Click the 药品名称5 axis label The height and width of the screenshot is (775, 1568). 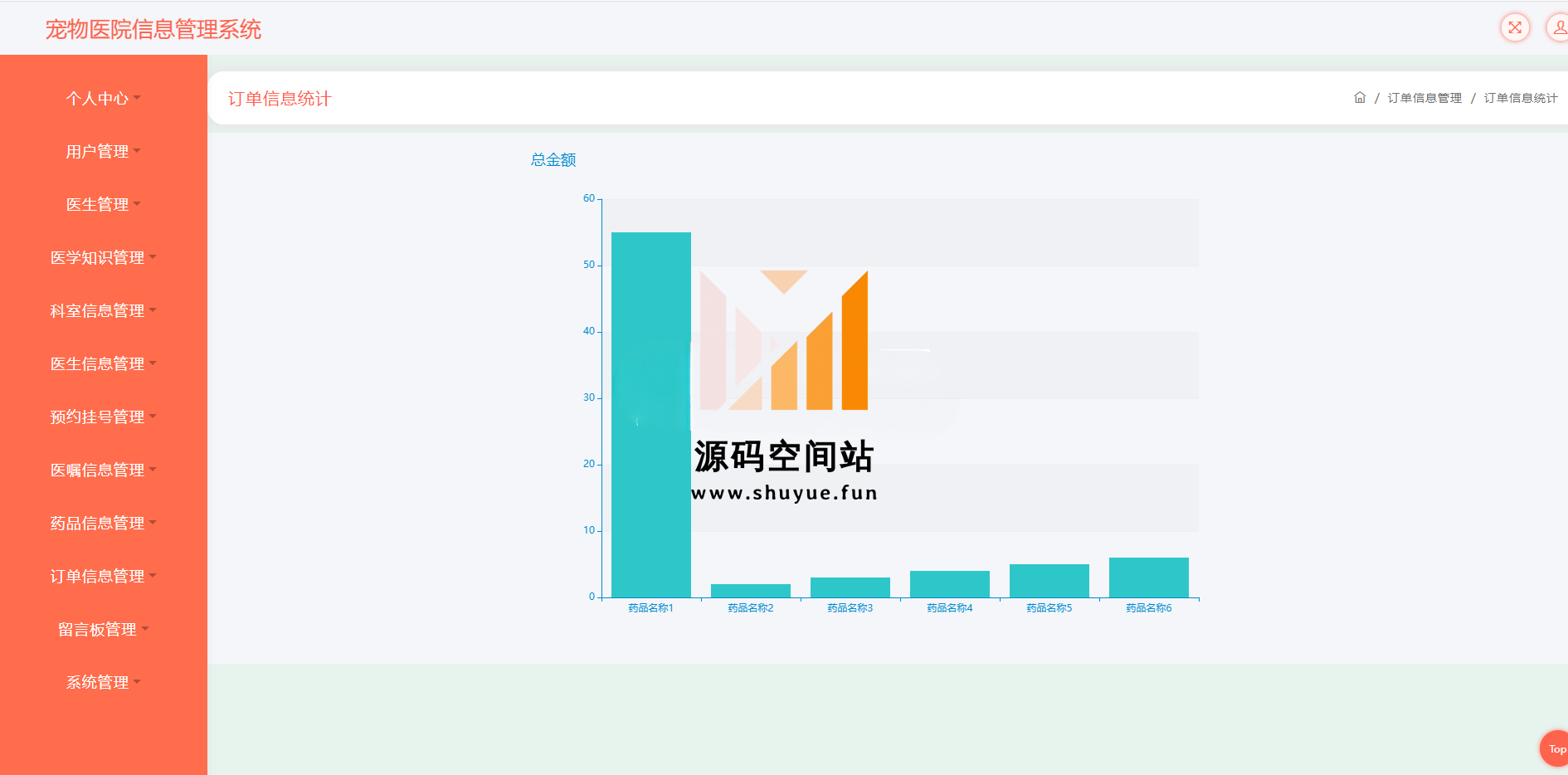(x=1049, y=608)
